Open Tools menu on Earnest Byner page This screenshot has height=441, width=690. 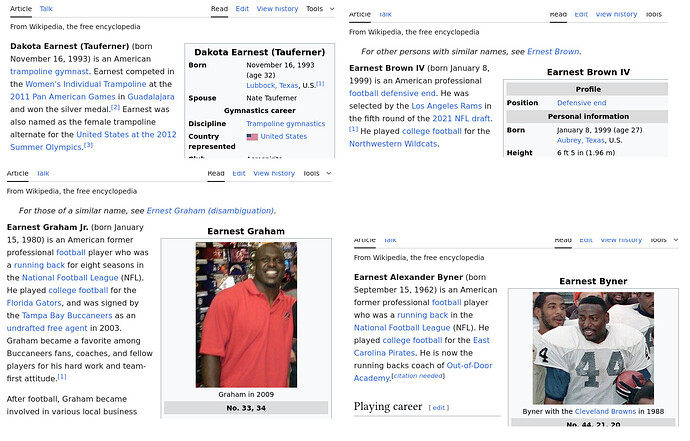click(x=657, y=240)
